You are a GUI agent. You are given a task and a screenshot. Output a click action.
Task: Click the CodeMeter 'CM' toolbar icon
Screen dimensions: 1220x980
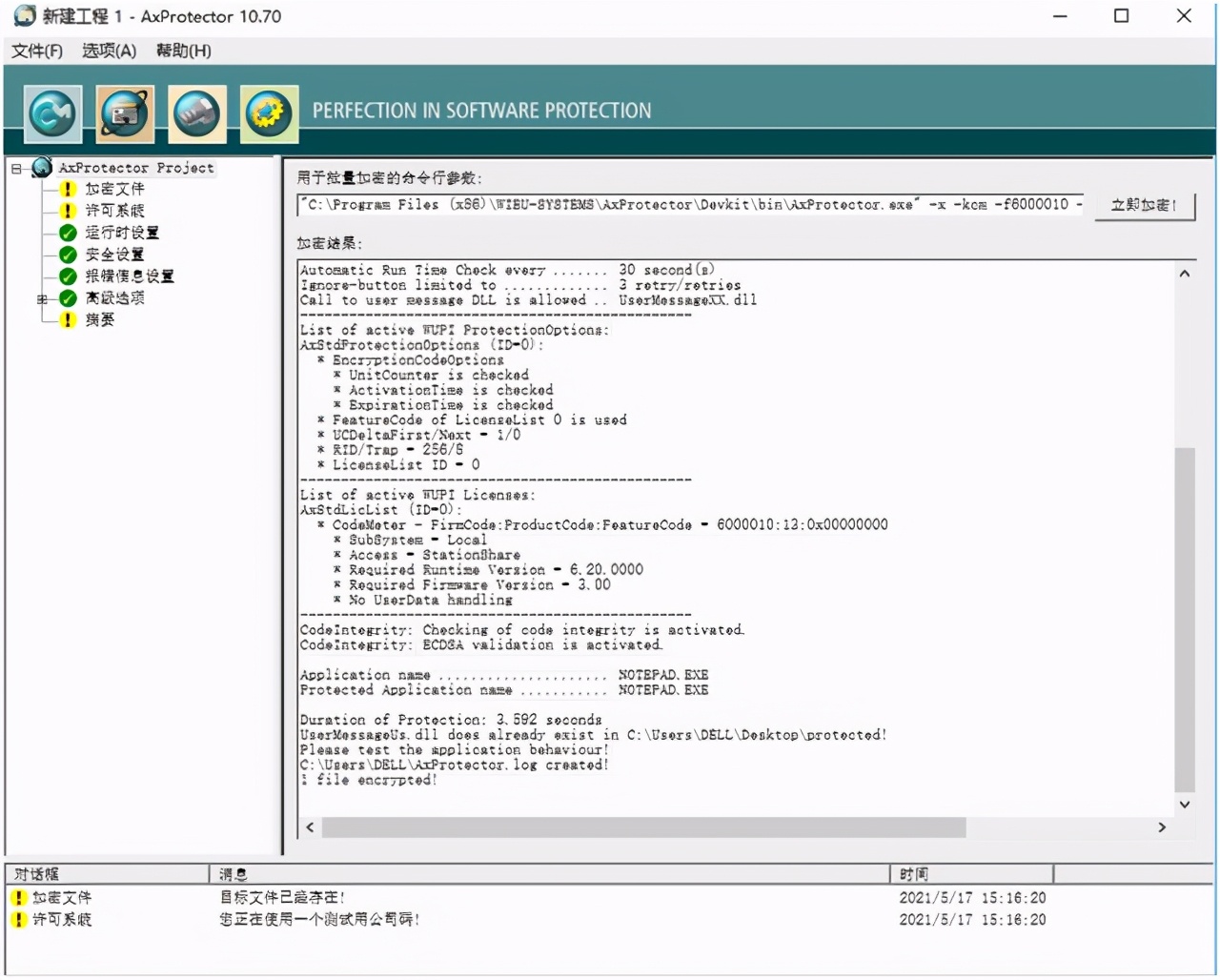coord(53,113)
